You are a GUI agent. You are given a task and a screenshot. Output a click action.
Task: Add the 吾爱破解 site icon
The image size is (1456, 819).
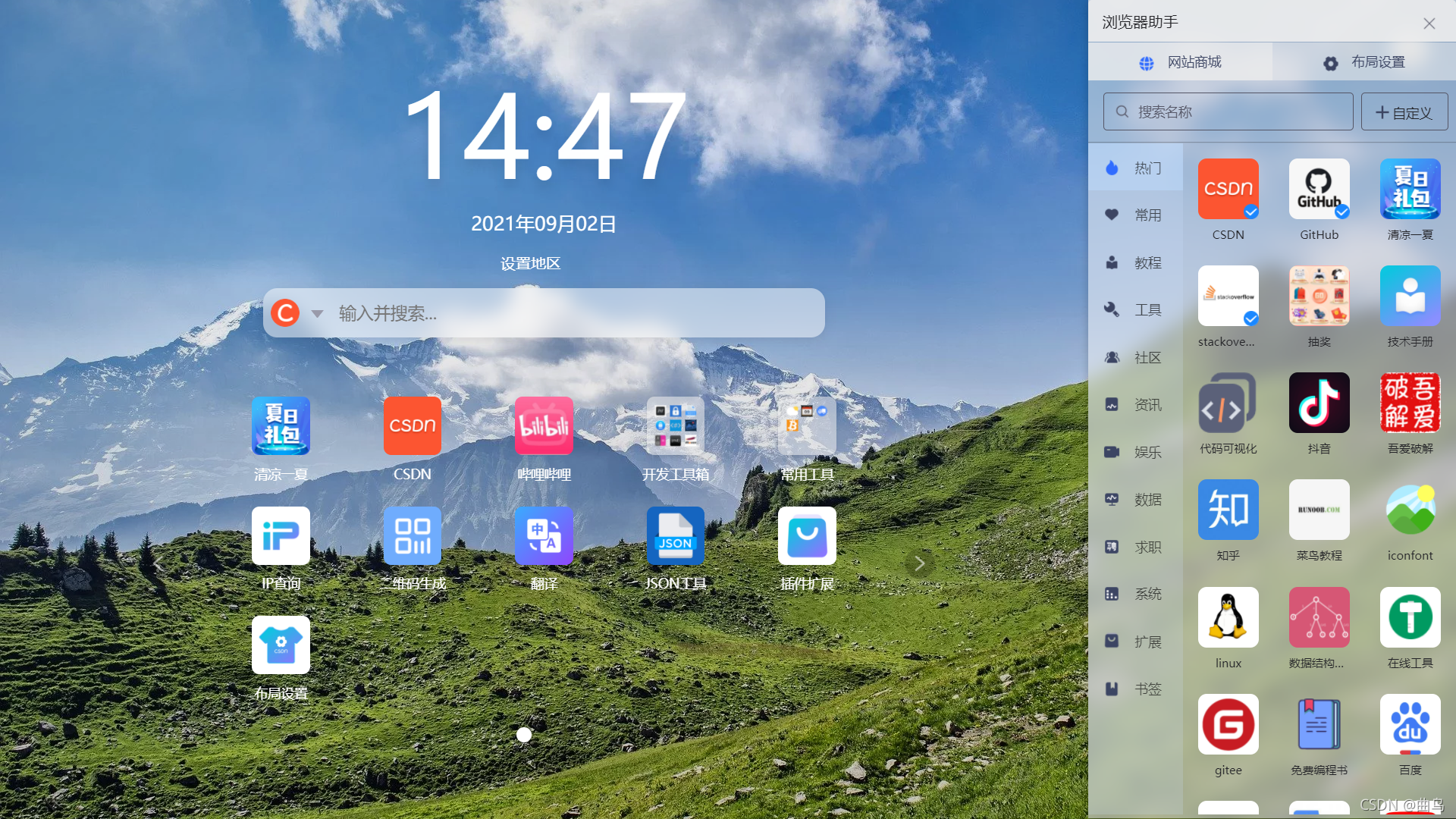[x=1410, y=403]
